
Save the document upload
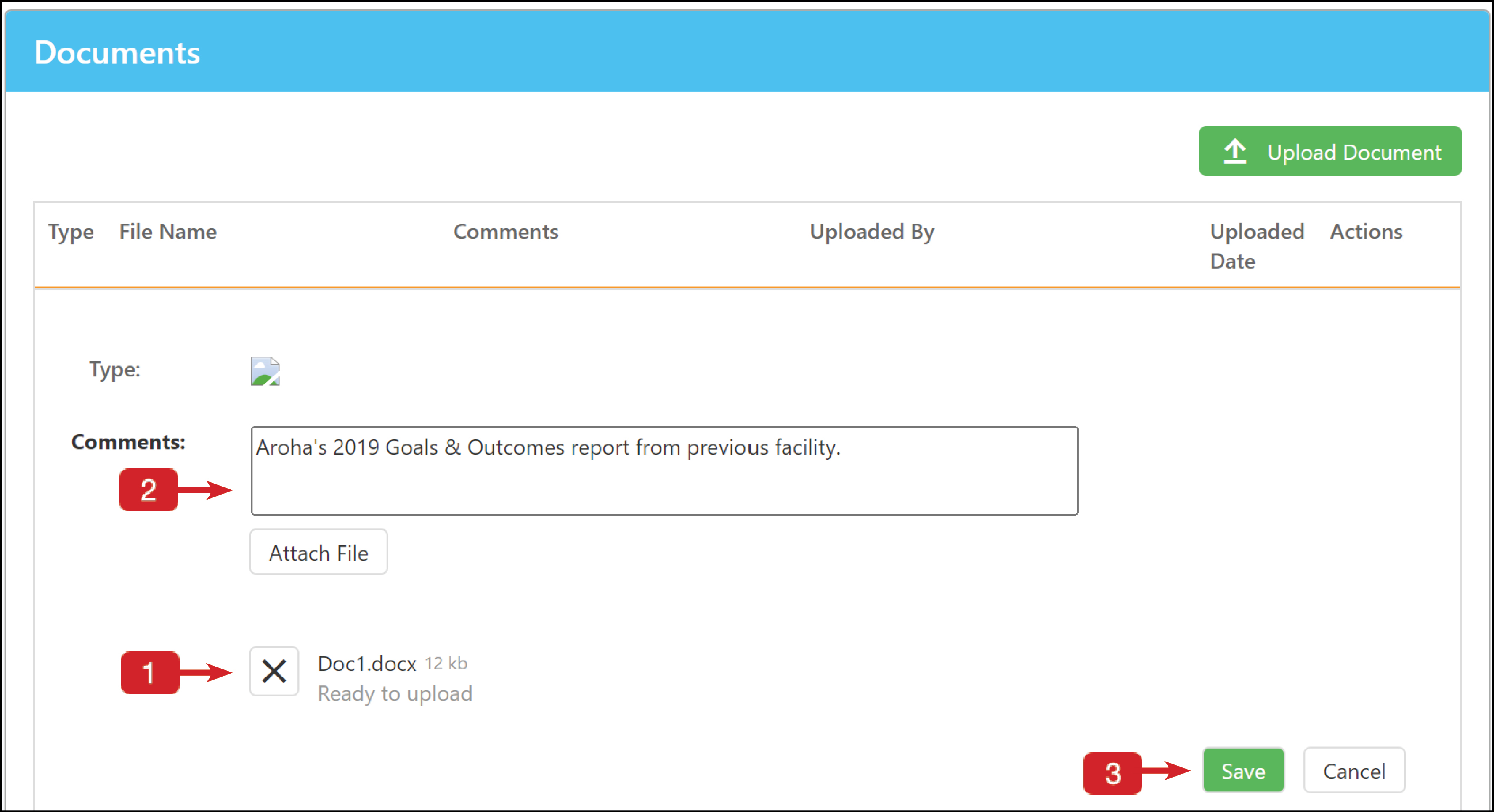pyautogui.click(x=1243, y=770)
